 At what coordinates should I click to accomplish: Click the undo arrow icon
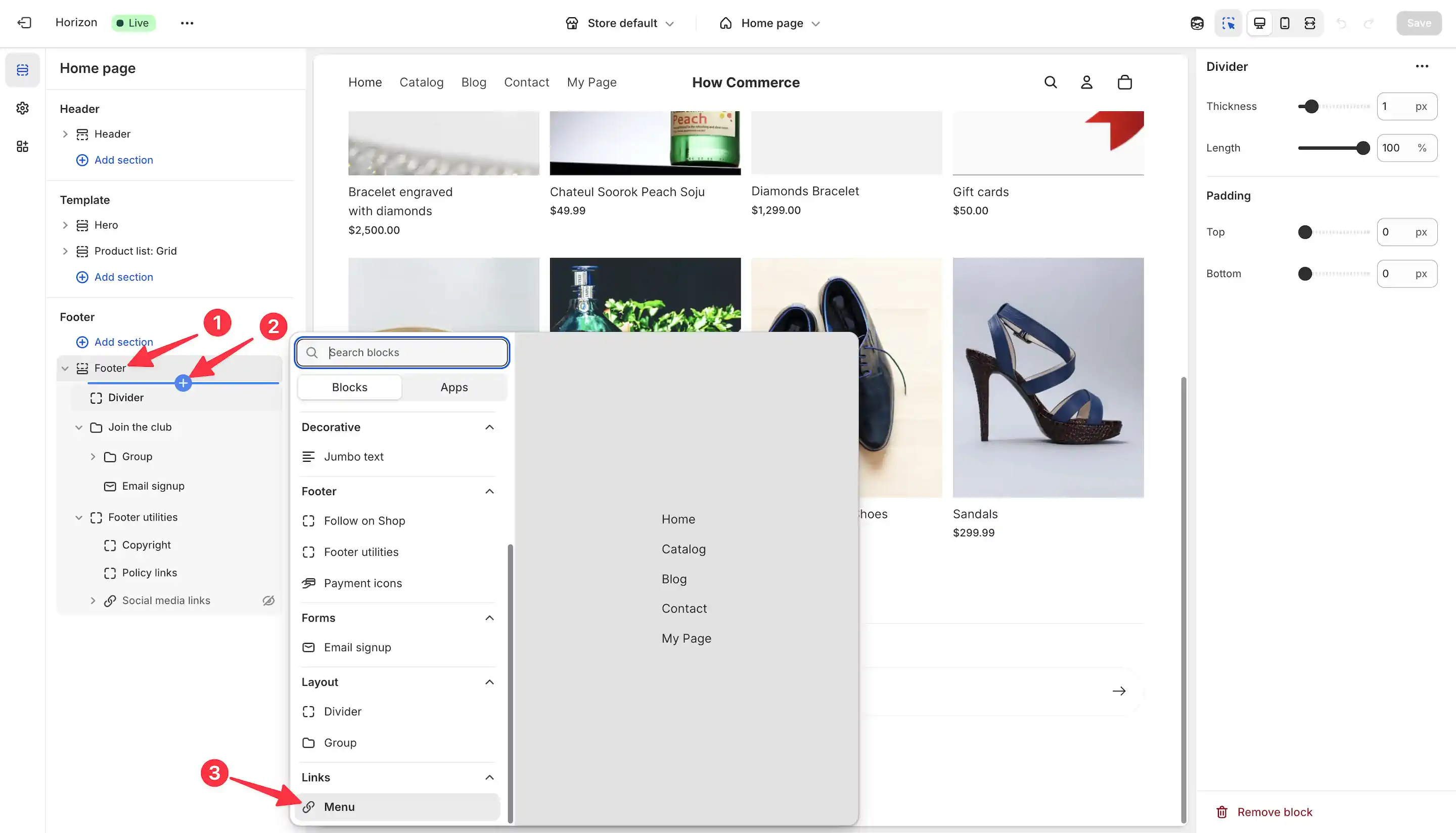tap(1341, 23)
